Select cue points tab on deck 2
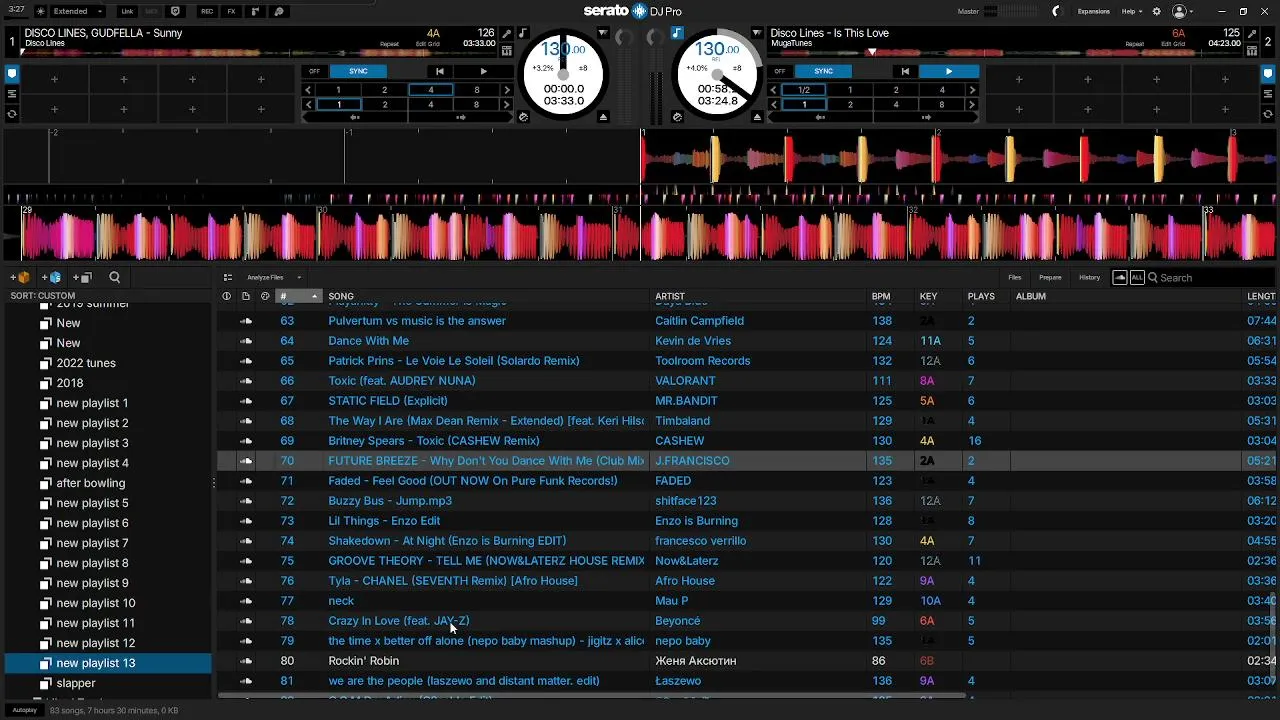 click(x=1268, y=74)
